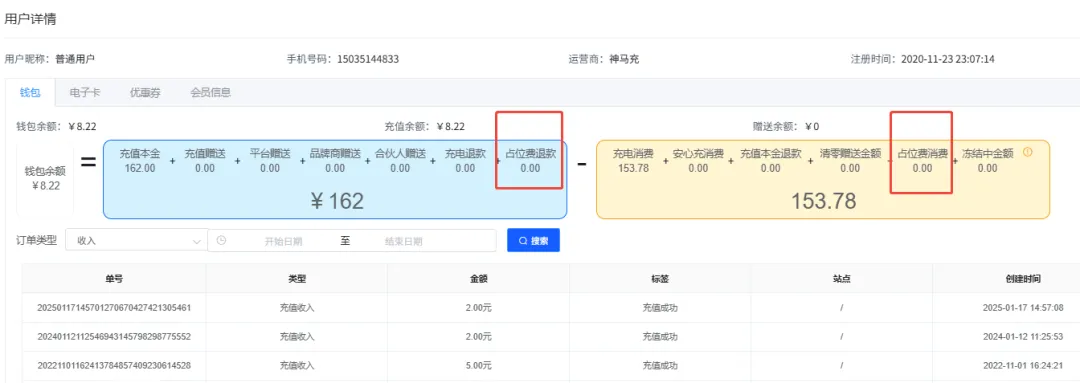Click the 清零赠送金额 0.00 item

click(851, 161)
